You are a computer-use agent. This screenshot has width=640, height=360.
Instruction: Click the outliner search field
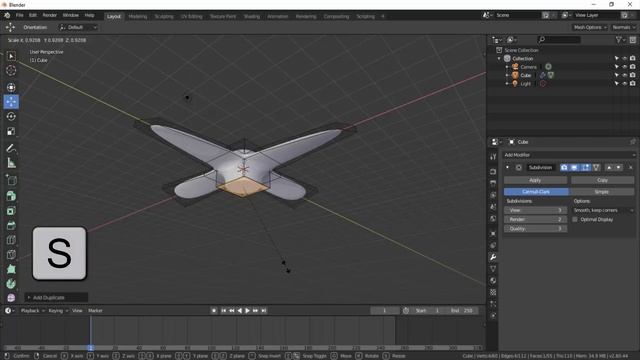pyautogui.click(x=559, y=40)
